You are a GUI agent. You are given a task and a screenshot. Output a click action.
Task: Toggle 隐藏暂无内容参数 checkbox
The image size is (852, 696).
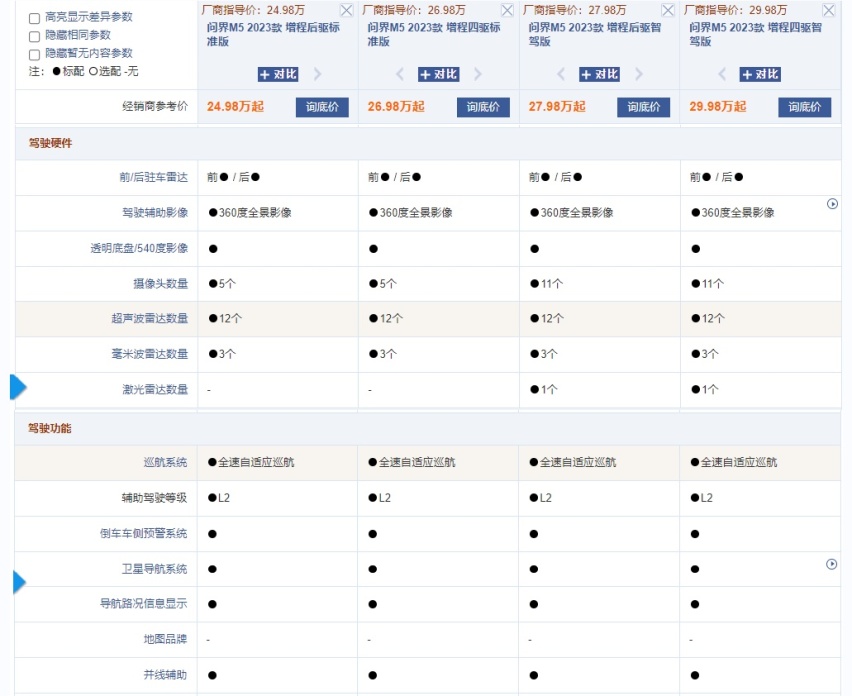coord(34,54)
